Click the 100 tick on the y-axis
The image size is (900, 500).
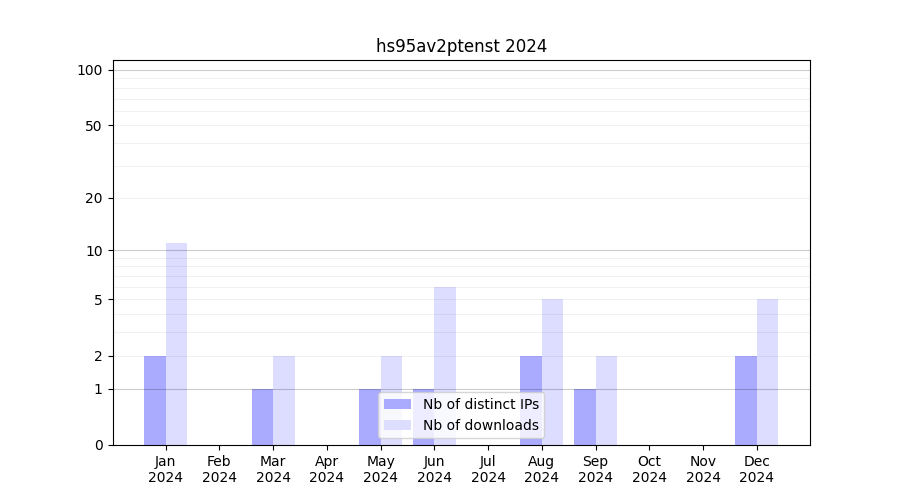pyautogui.click(x=90, y=70)
